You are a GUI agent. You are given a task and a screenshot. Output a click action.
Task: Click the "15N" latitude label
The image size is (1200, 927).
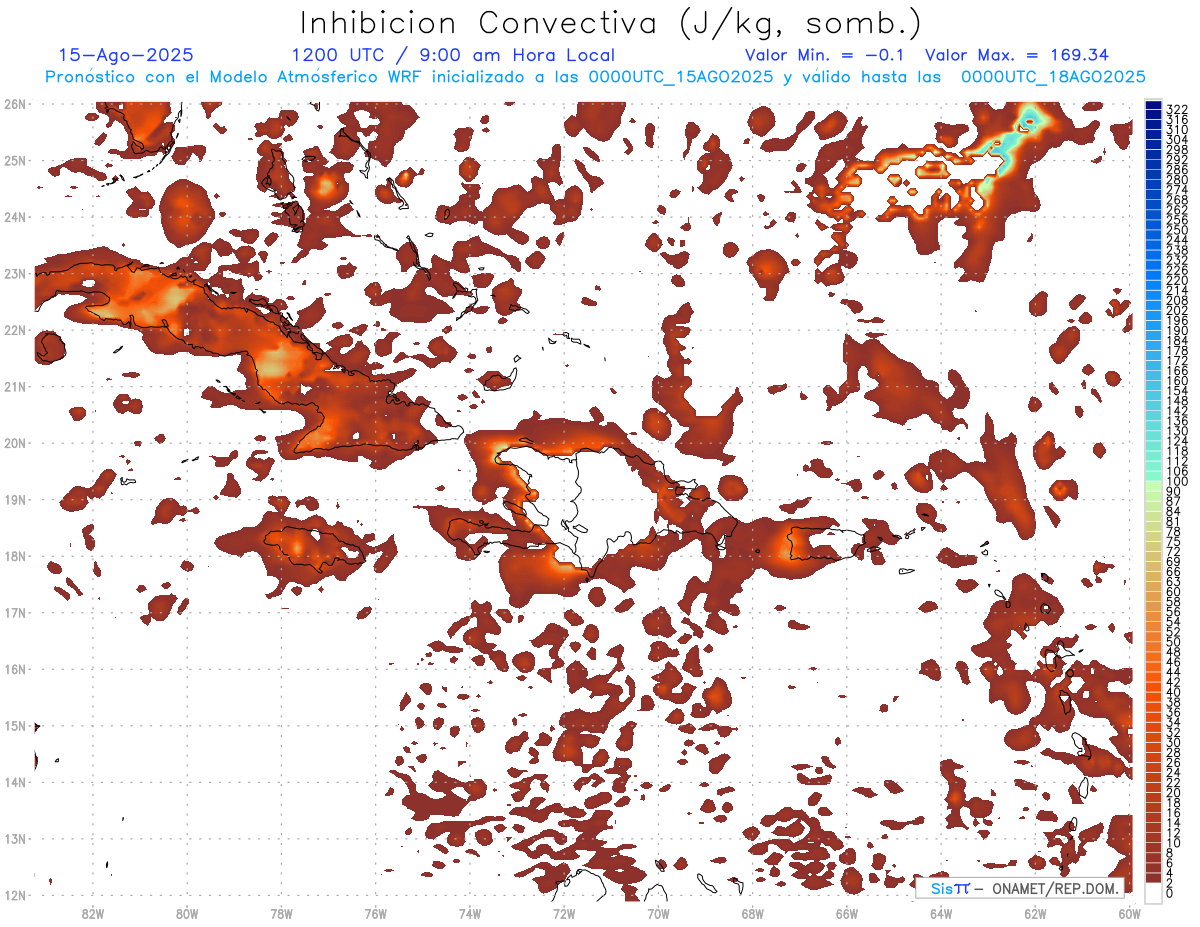tap(15, 725)
